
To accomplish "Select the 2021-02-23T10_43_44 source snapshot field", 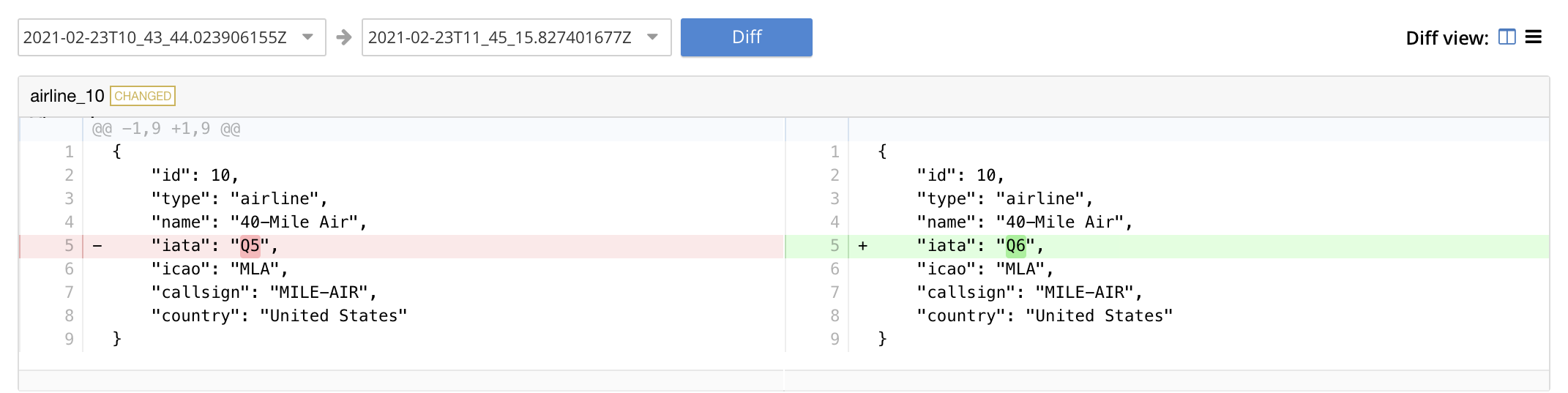I will pyautogui.click(x=155, y=37).
